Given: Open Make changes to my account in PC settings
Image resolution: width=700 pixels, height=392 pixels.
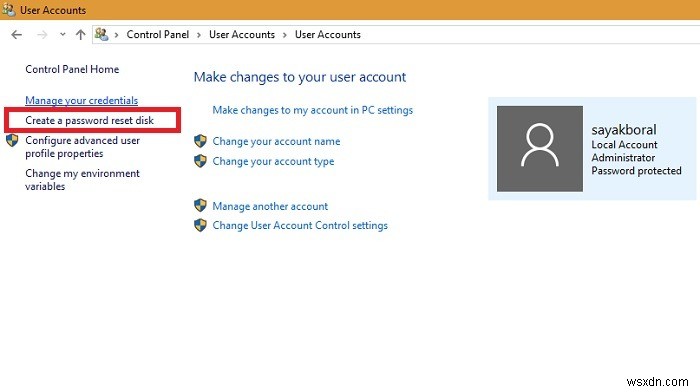Looking at the screenshot, I should tap(312, 110).
